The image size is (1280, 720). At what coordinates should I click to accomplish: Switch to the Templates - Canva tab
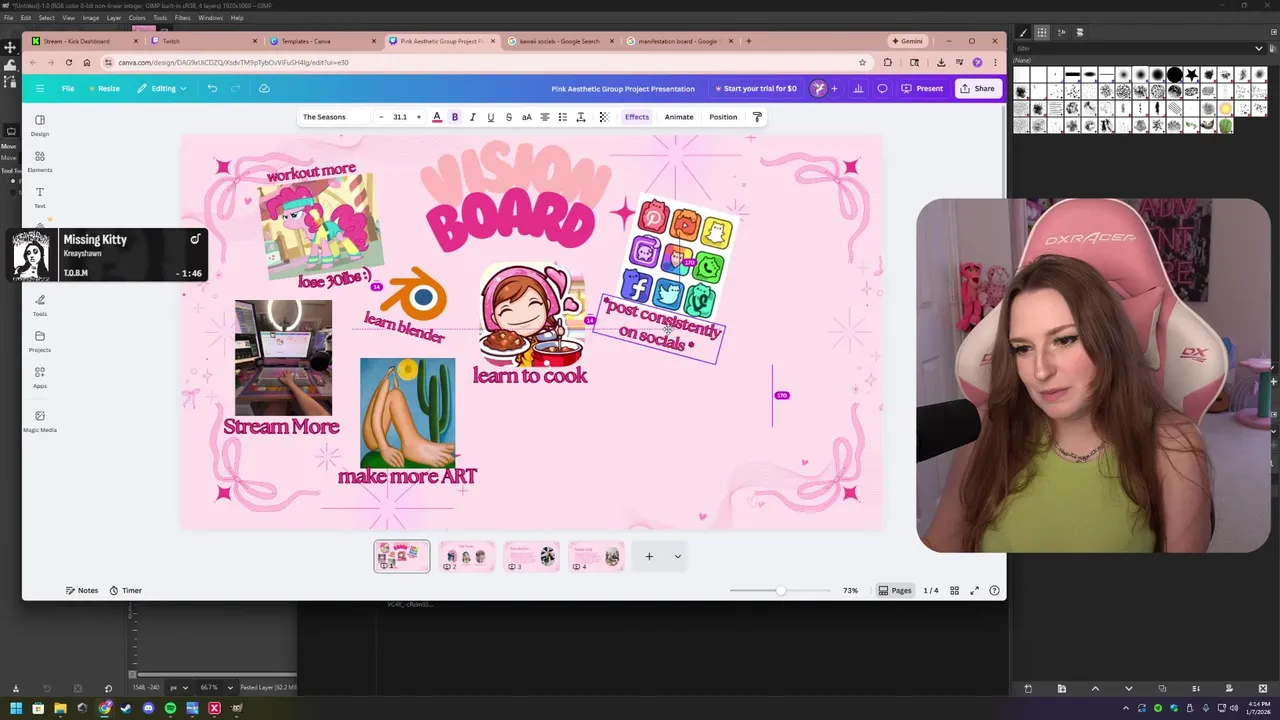tap(322, 41)
